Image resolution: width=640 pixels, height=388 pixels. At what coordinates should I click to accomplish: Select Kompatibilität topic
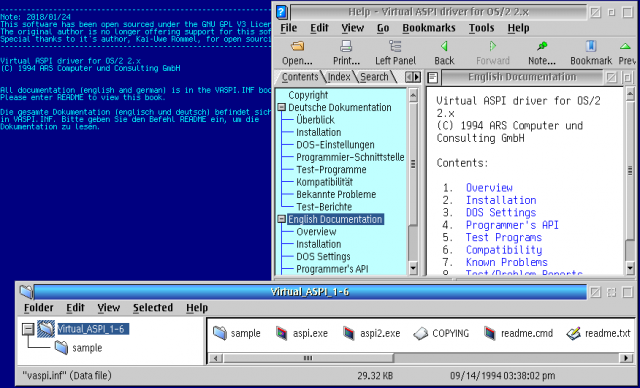pyautogui.click(x=324, y=182)
